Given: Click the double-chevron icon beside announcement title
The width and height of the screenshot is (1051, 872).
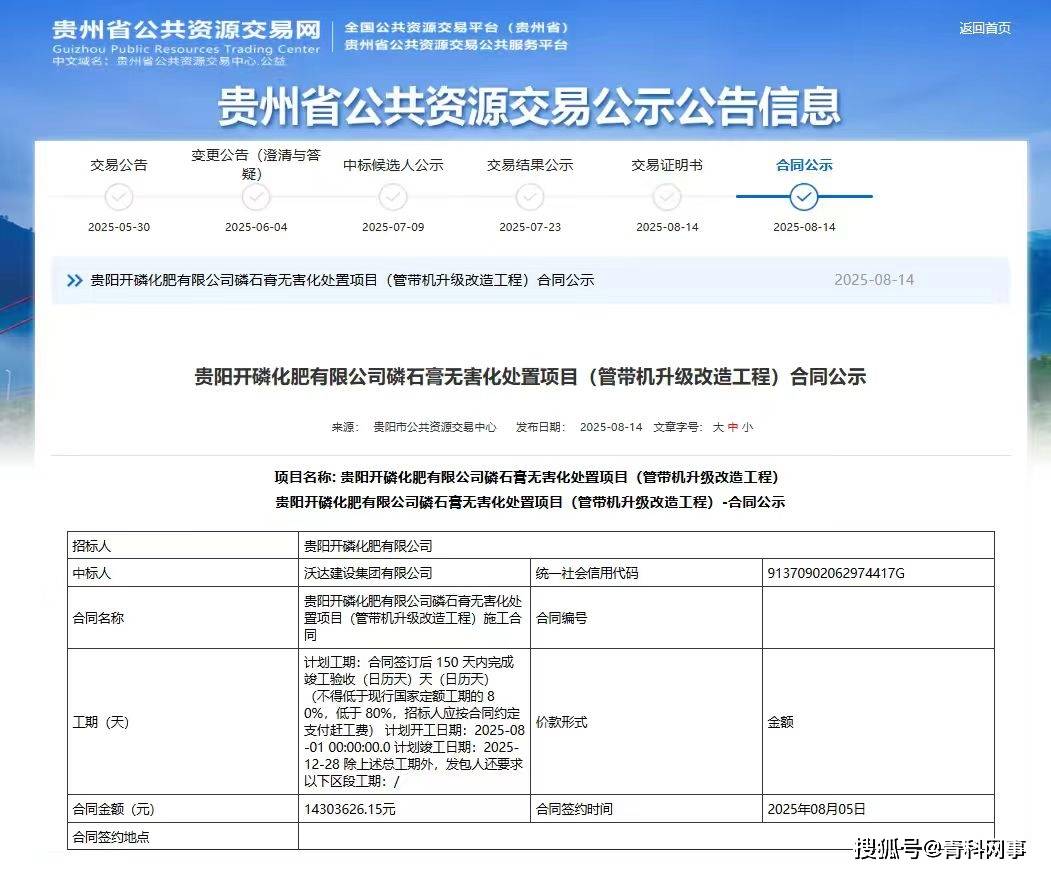Looking at the screenshot, I should click(74, 281).
